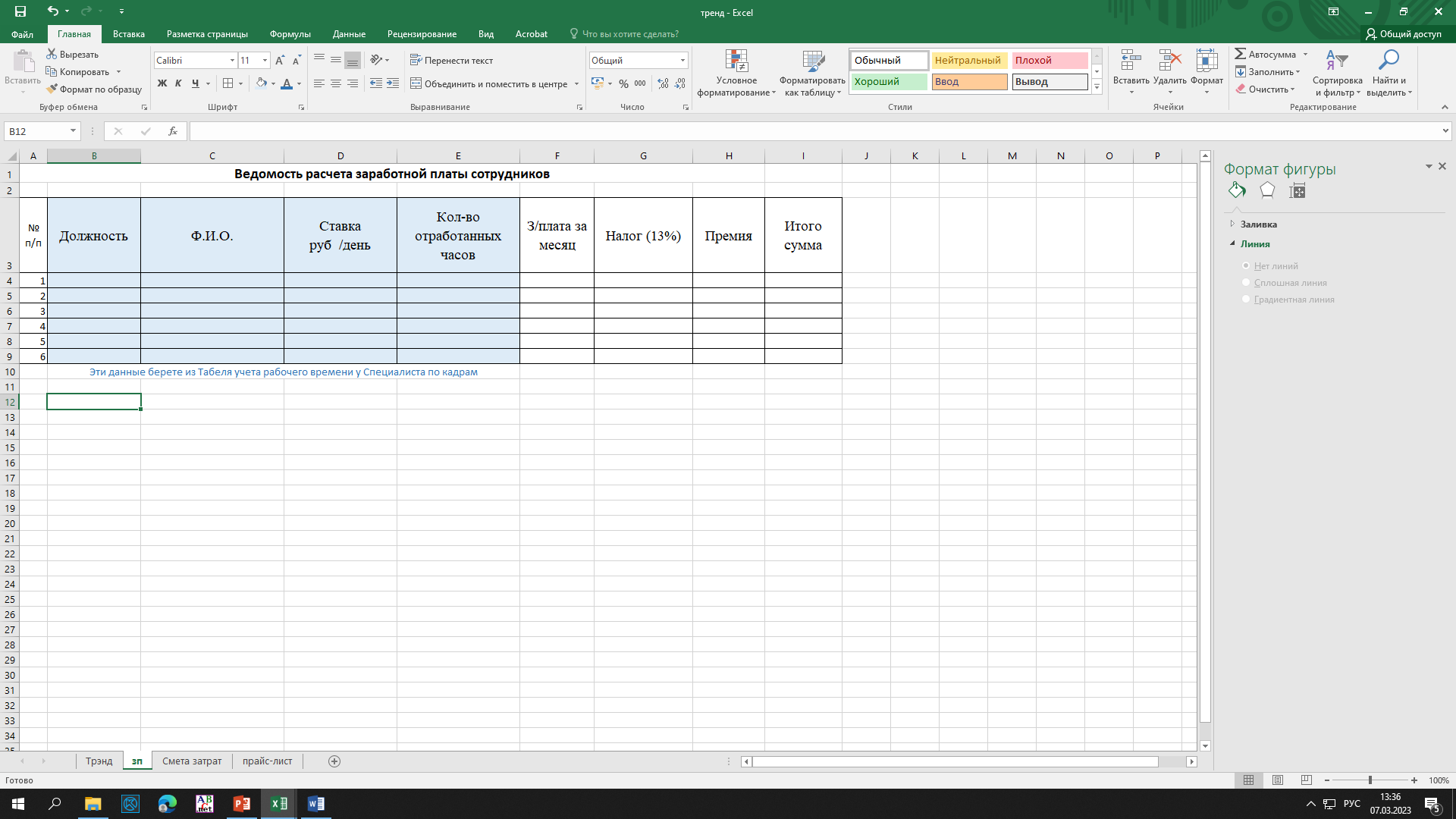Click the Format Painter brush icon
This screenshot has height=819, width=1456.
point(52,89)
